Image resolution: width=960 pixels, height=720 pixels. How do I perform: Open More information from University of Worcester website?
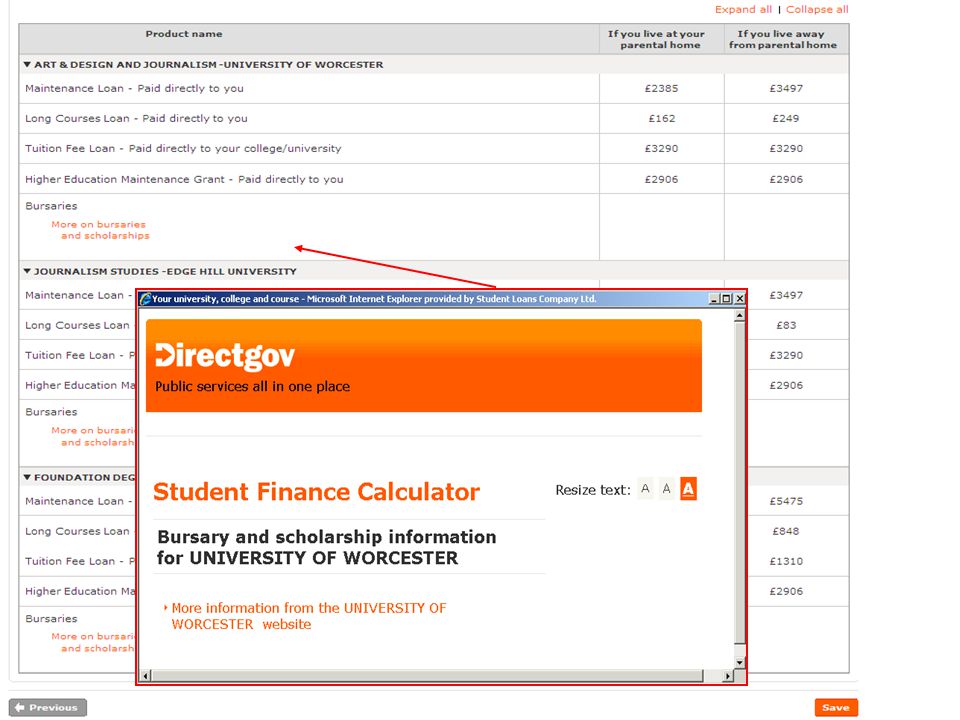(x=309, y=616)
